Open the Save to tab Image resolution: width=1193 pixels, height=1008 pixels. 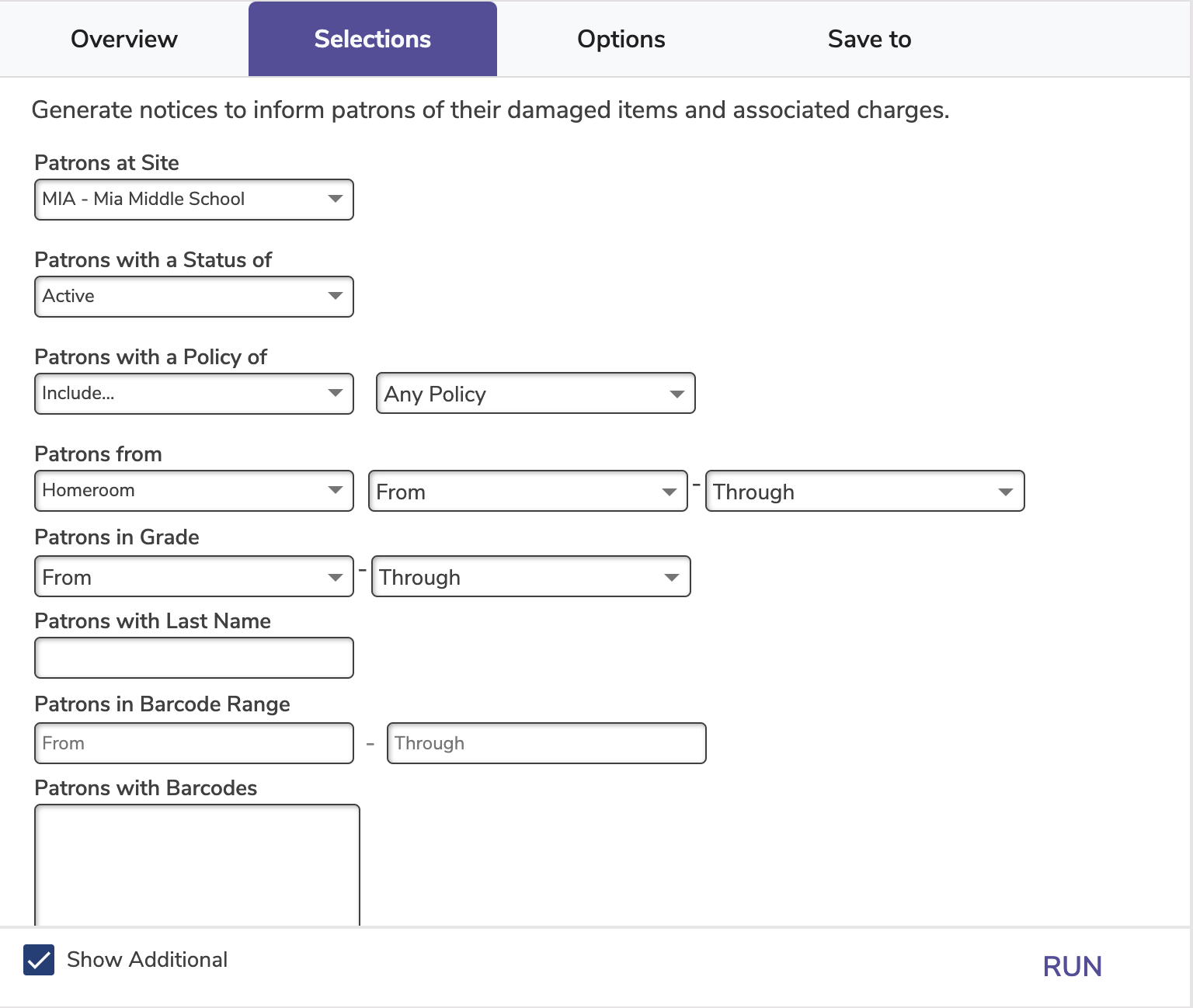[869, 39]
